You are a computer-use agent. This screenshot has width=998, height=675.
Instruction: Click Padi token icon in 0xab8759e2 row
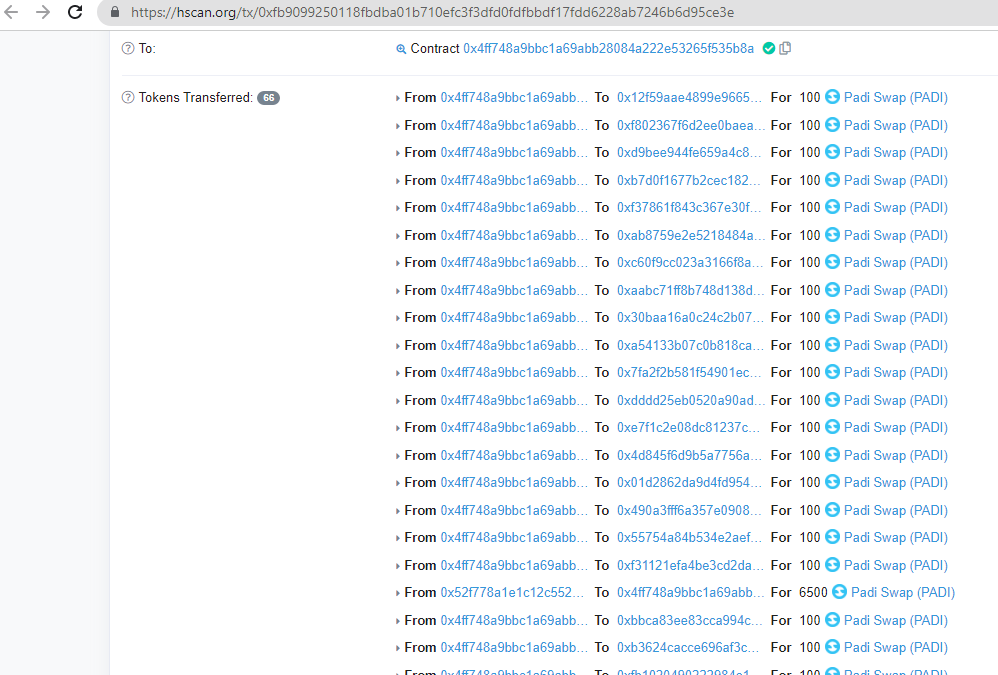pyautogui.click(x=833, y=235)
